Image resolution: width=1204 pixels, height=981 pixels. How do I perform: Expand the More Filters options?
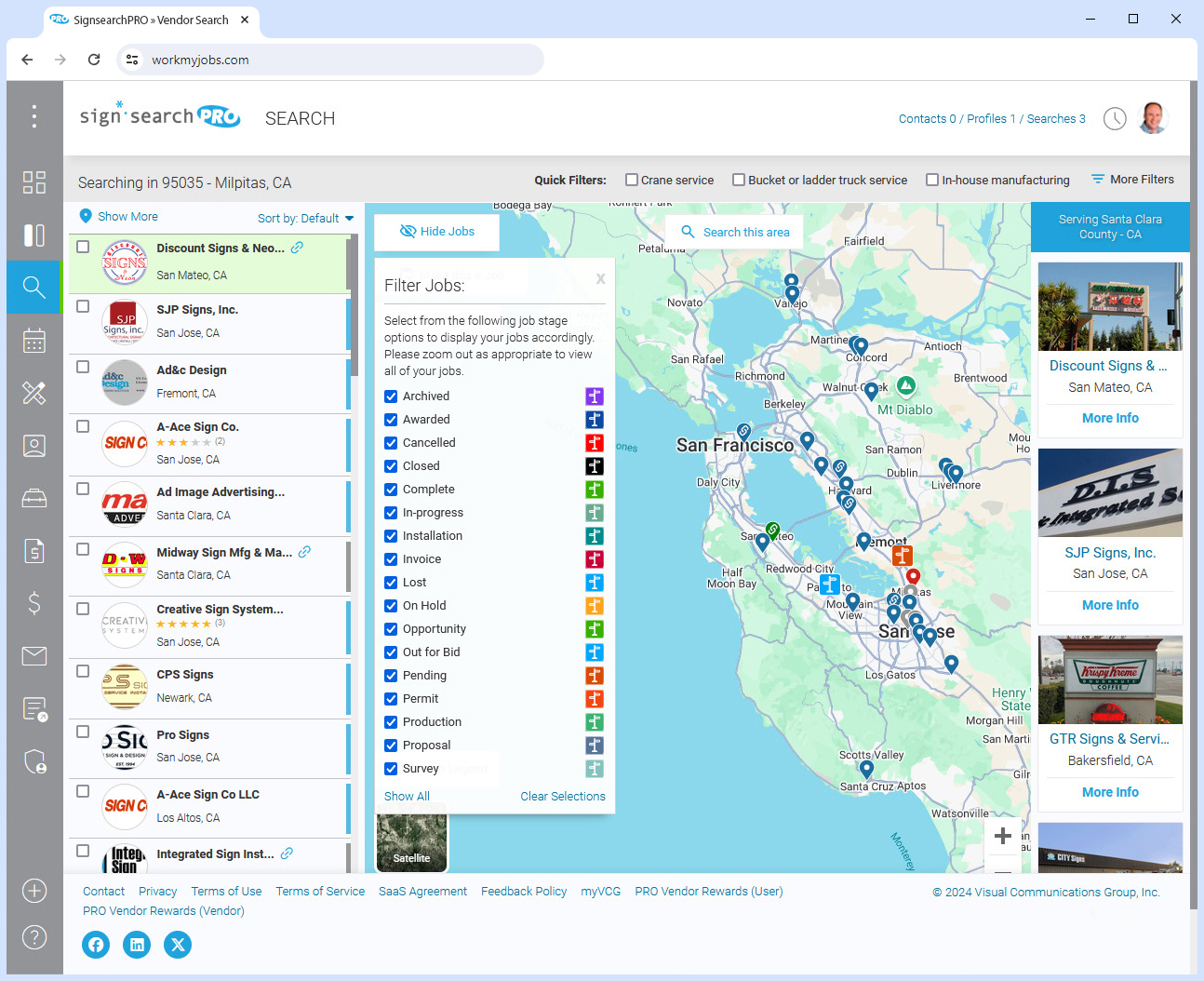pos(1132,180)
